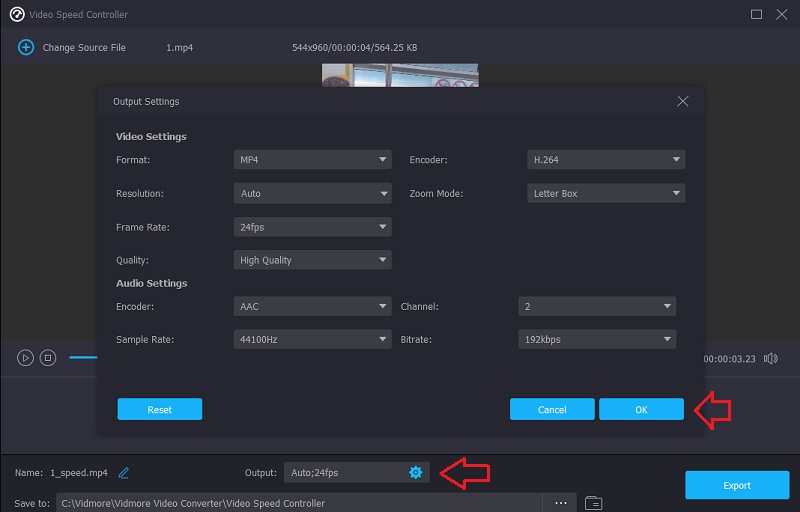
Task: Expand the Resolution dropdown
Action: [312, 193]
